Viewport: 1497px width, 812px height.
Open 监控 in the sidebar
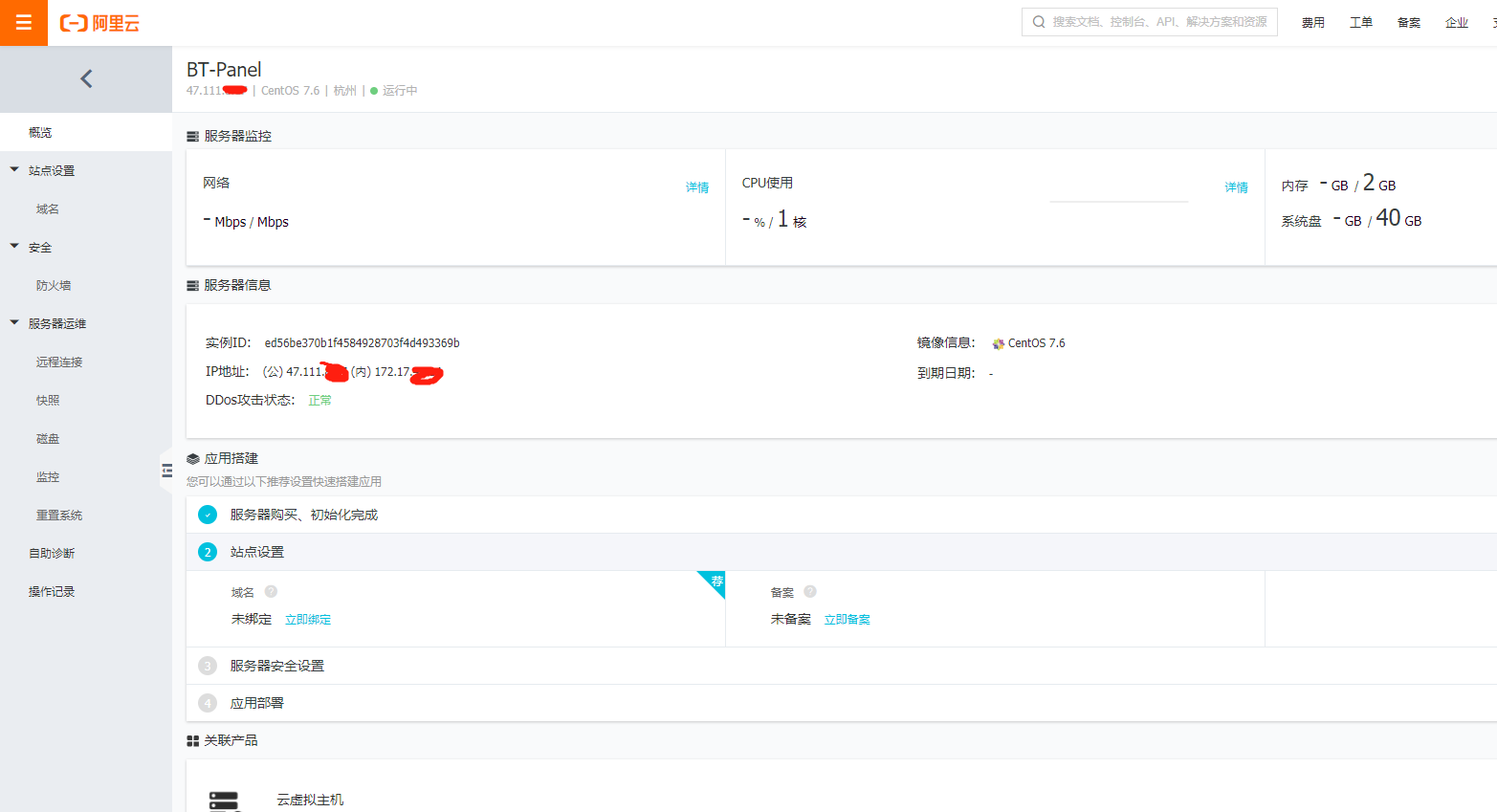86,476
